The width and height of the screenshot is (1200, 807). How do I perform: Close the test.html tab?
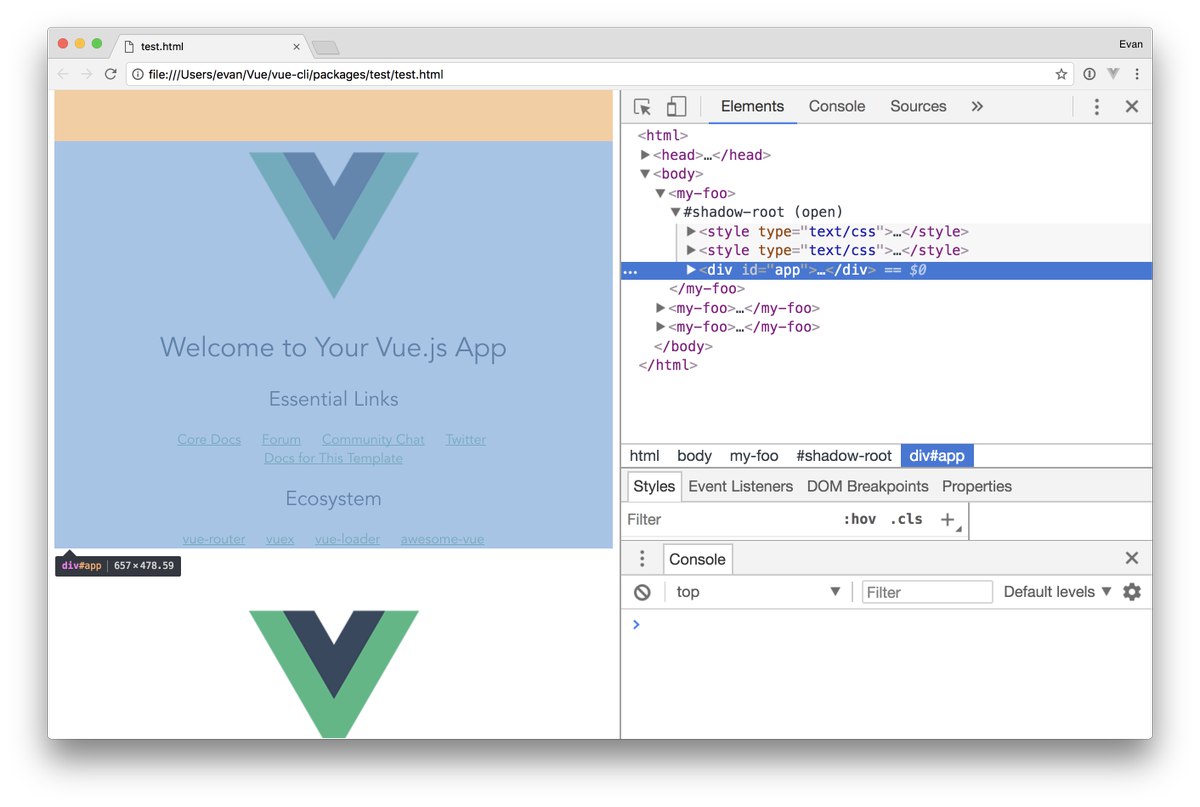tap(297, 47)
